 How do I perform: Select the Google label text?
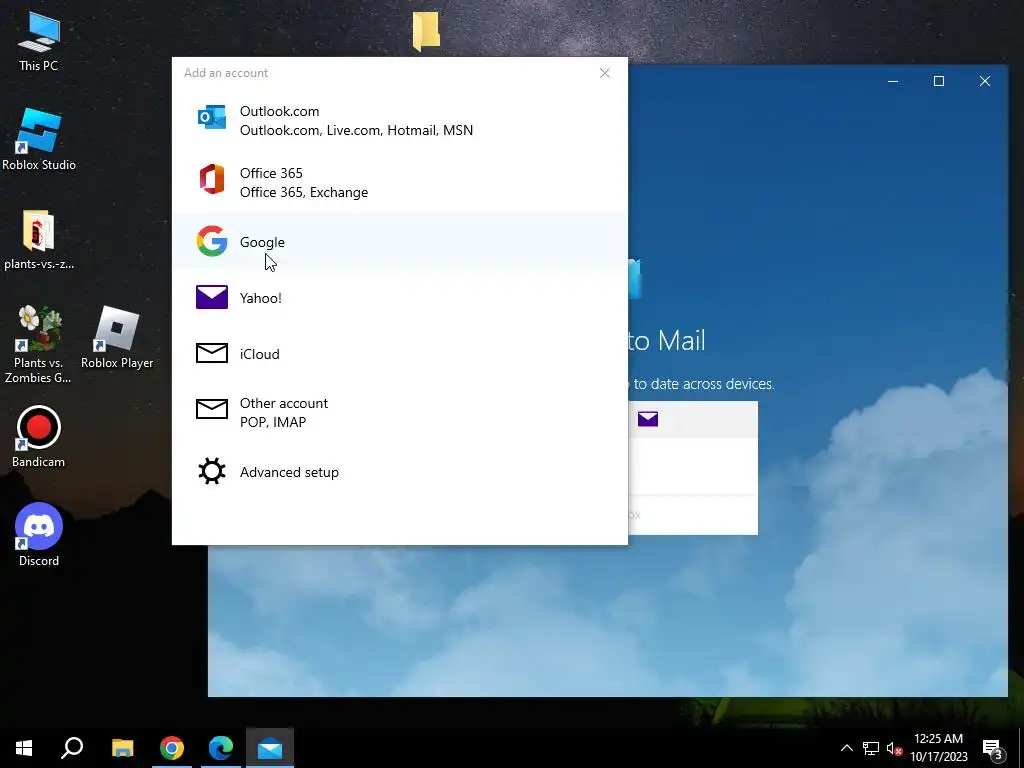pos(262,242)
